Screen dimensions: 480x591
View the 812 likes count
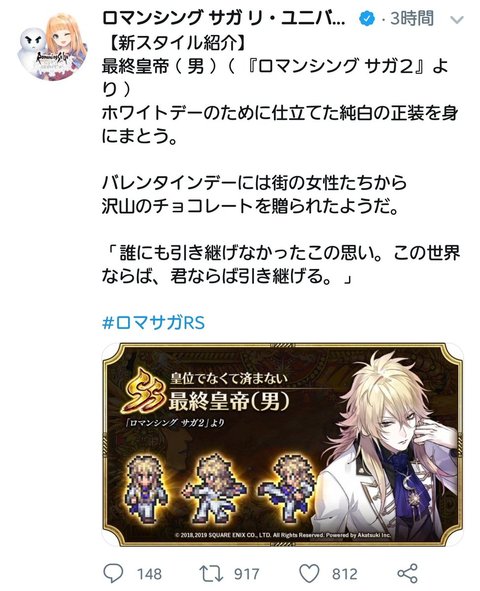tap(345, 574)
